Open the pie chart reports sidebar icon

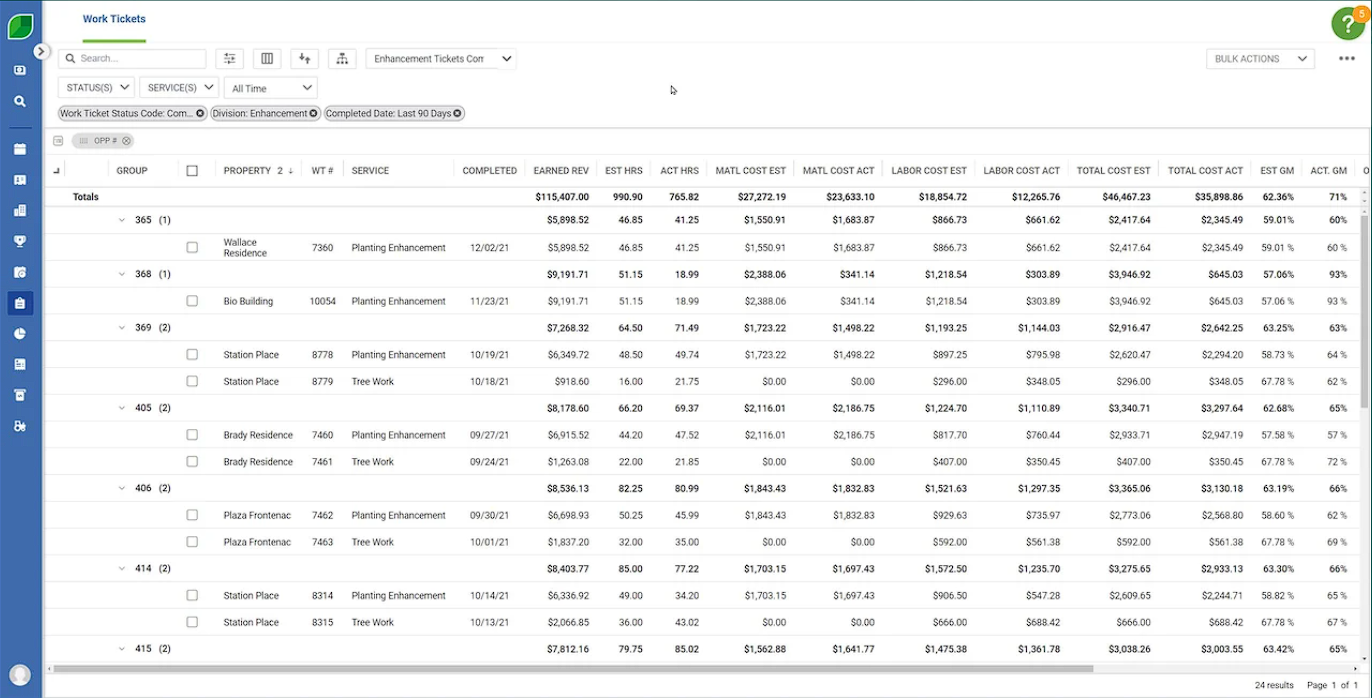click(x=20, y=334)
